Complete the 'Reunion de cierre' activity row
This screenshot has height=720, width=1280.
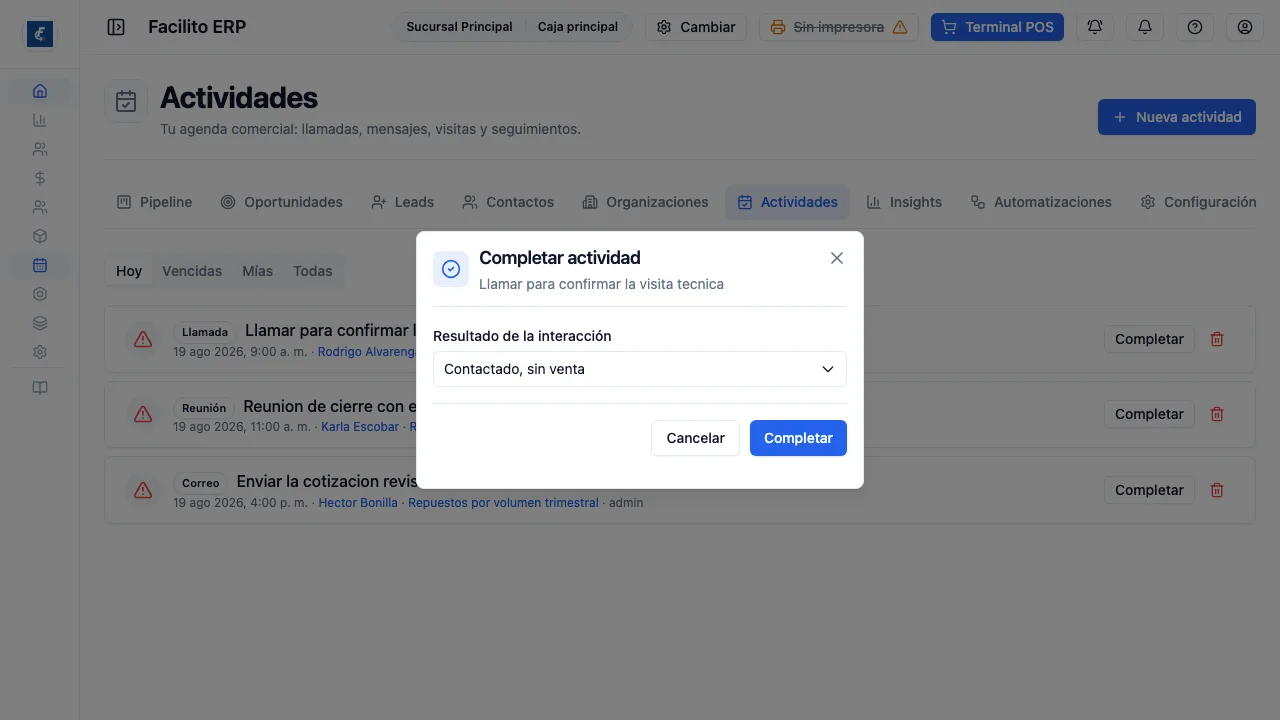coord(1149,414)
